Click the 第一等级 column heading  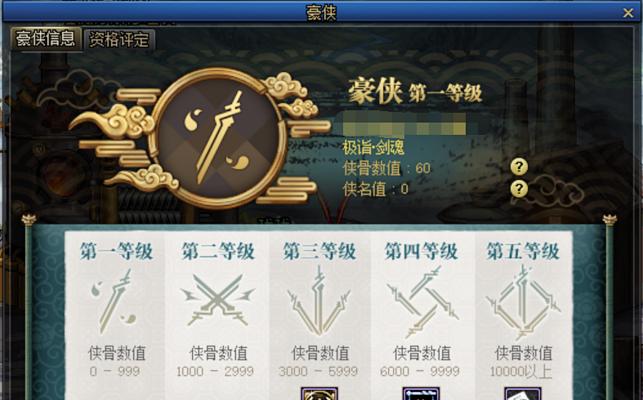coord(116,251)
